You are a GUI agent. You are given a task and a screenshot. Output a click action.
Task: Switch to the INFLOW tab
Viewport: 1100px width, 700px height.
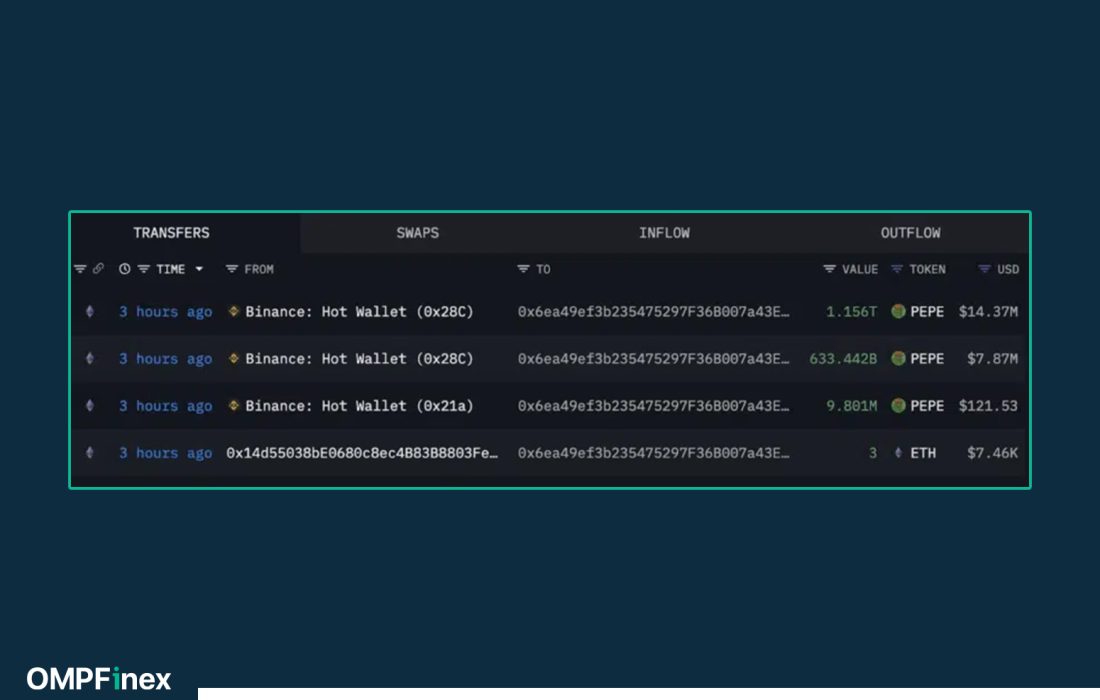664,233
